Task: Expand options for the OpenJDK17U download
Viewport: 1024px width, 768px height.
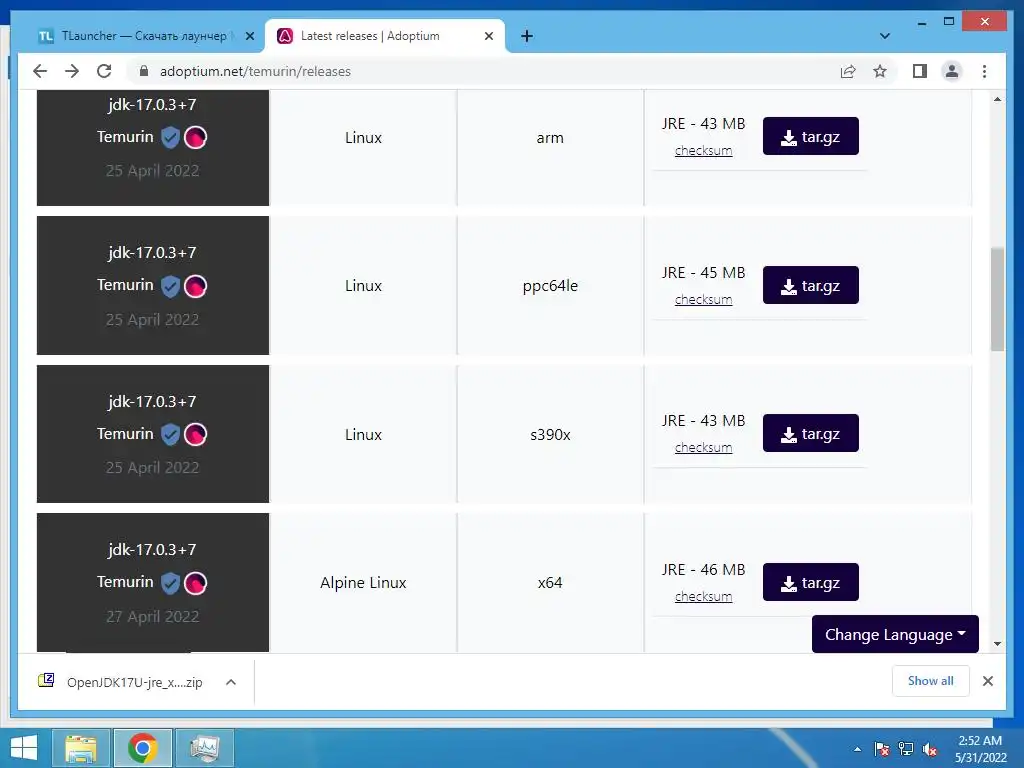Action: tap(231, 682)
